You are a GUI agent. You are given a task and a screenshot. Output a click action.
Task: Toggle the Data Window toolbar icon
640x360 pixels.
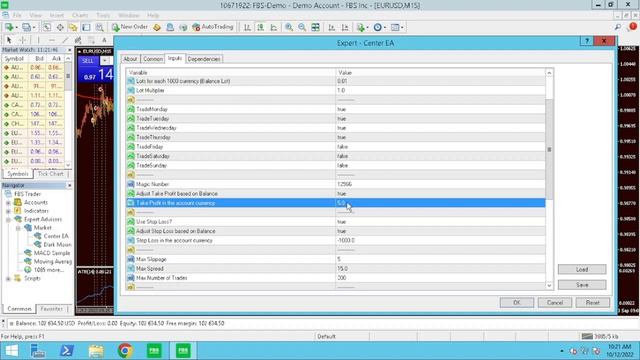(60, 27)
